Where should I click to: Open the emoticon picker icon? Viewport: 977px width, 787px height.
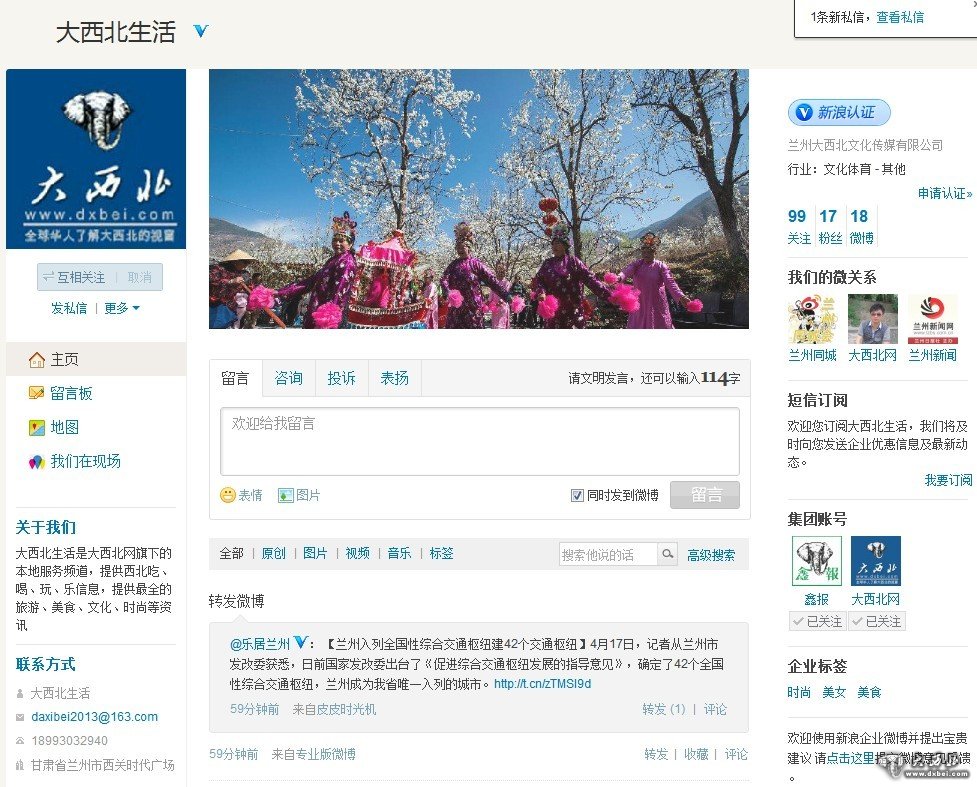point(228,495)
